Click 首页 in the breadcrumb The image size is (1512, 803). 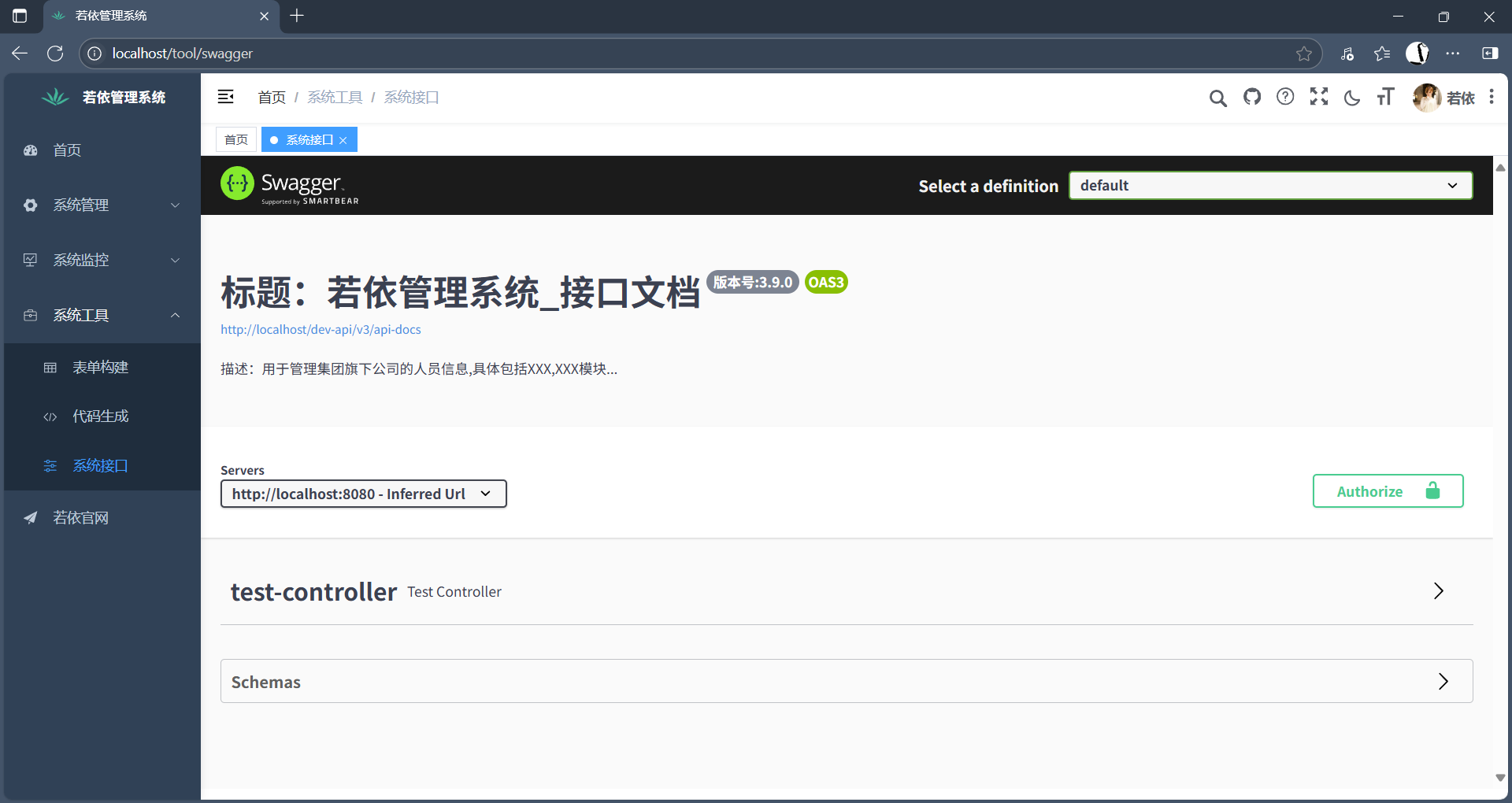(x=272, y=97)
